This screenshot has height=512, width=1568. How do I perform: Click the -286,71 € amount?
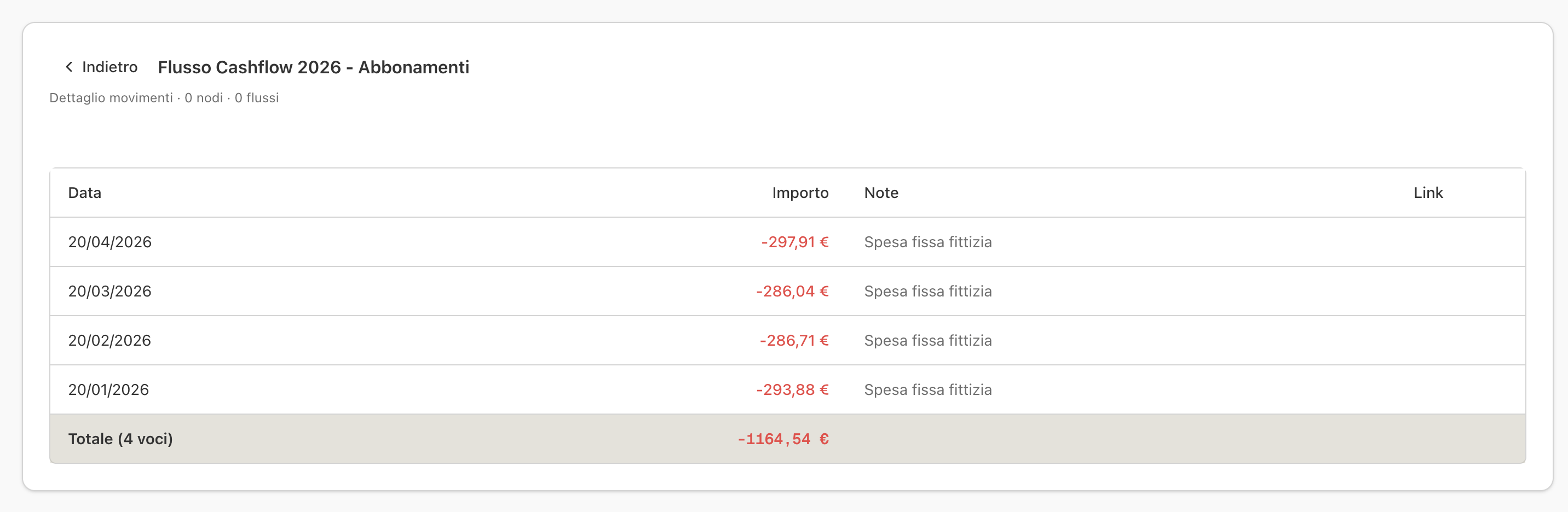(794, 341)
